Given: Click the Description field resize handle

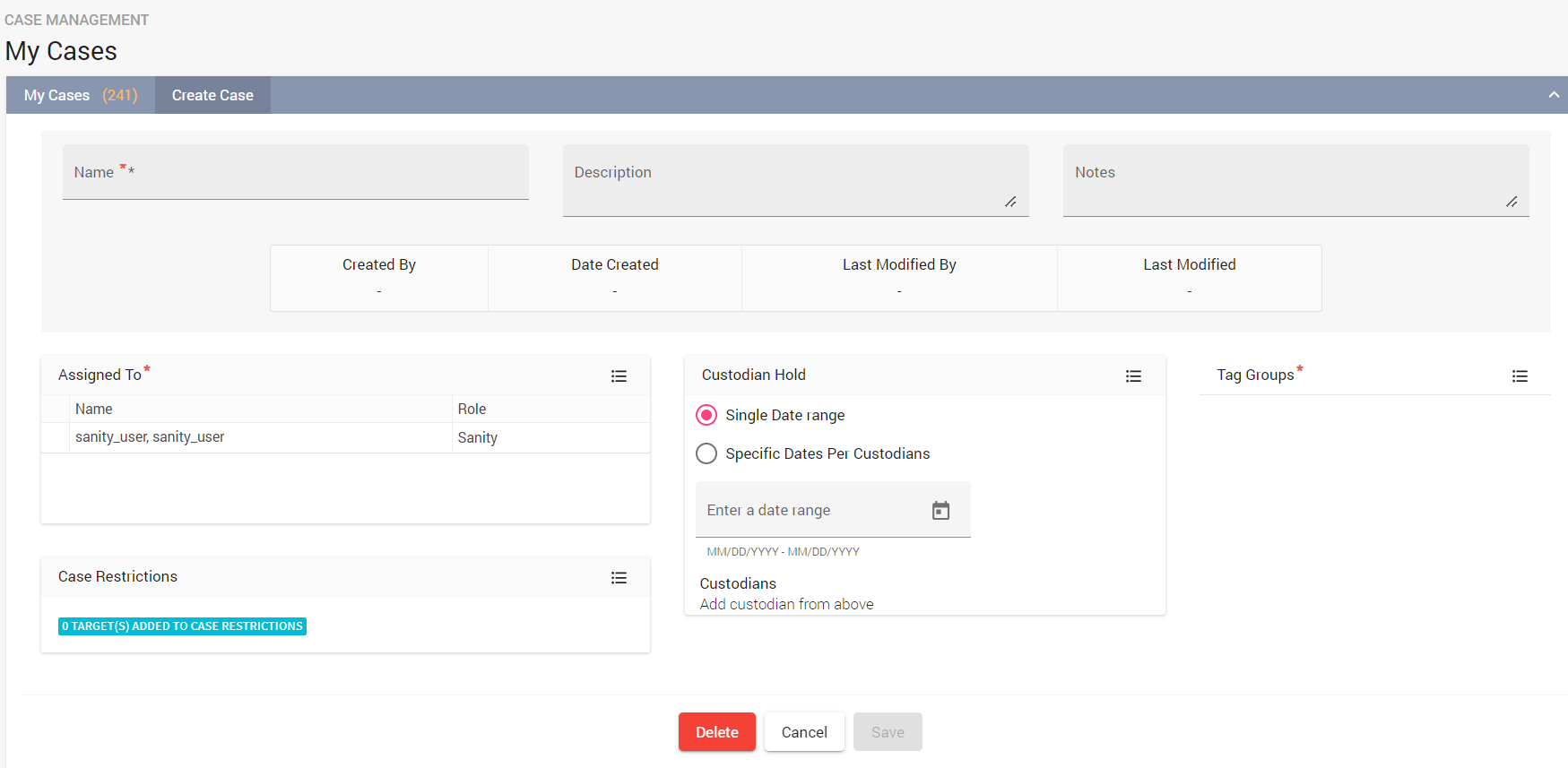Looking at the screenshot, I should tap(1010, 202).
